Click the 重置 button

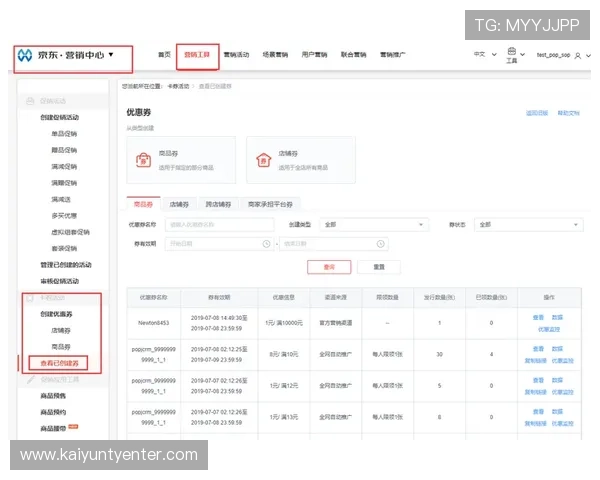[379, 267]
